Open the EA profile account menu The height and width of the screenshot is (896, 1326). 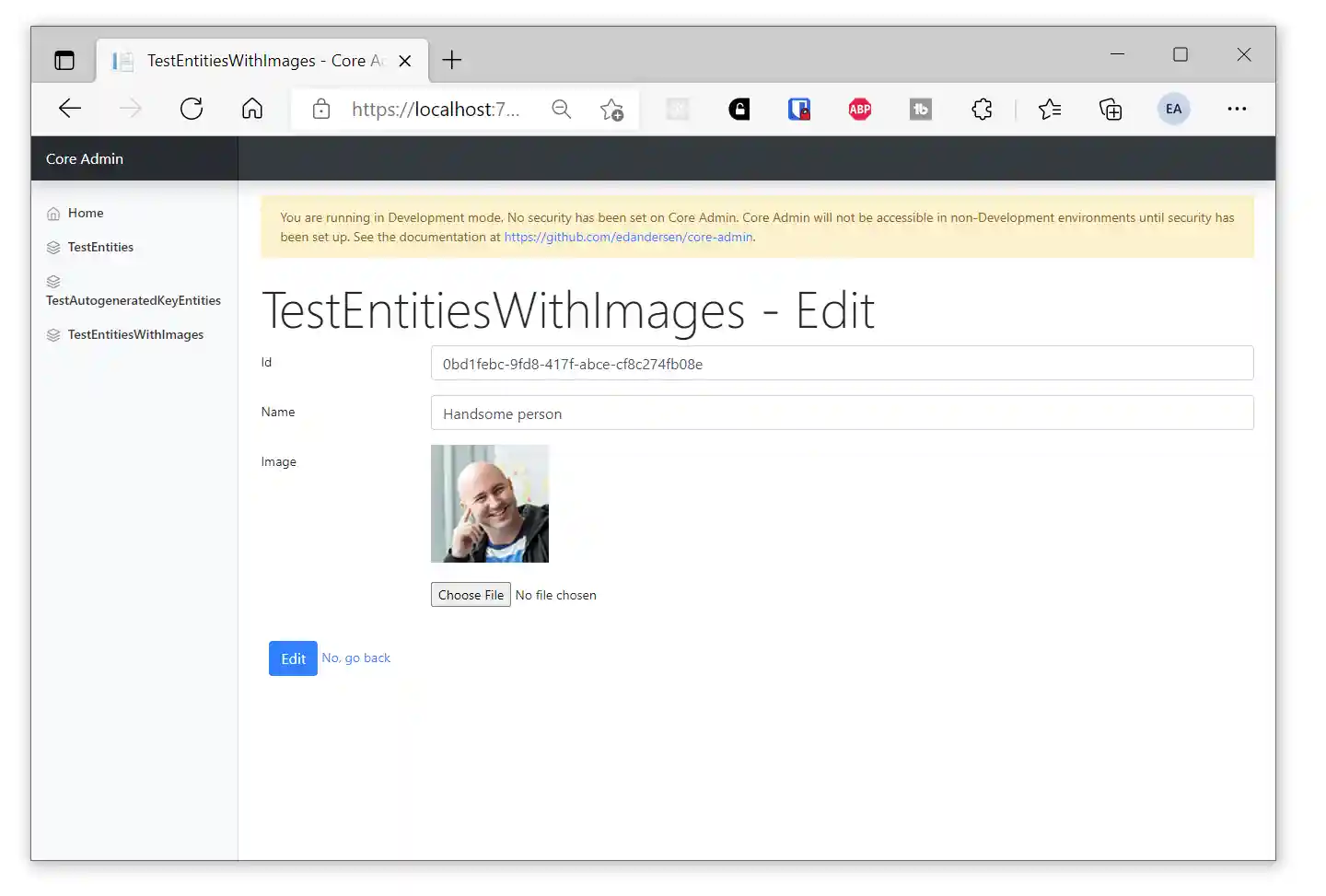click(x=1173, y=109)
